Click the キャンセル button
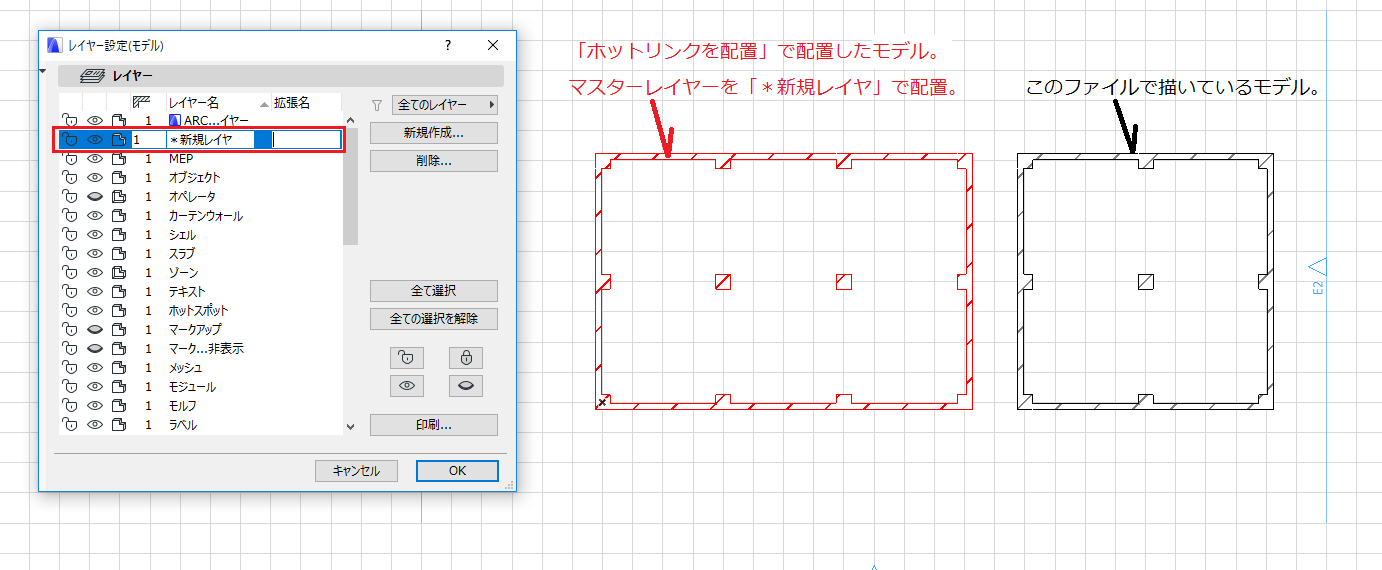Screen dimensions: 1382x570 (356, 471)
